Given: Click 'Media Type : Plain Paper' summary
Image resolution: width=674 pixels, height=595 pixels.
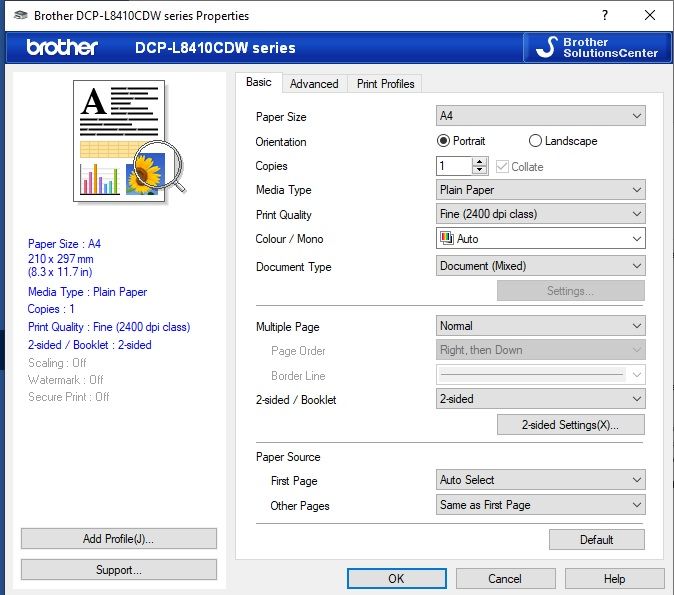Looking at the screenshot, I should (x=87, y=292).
